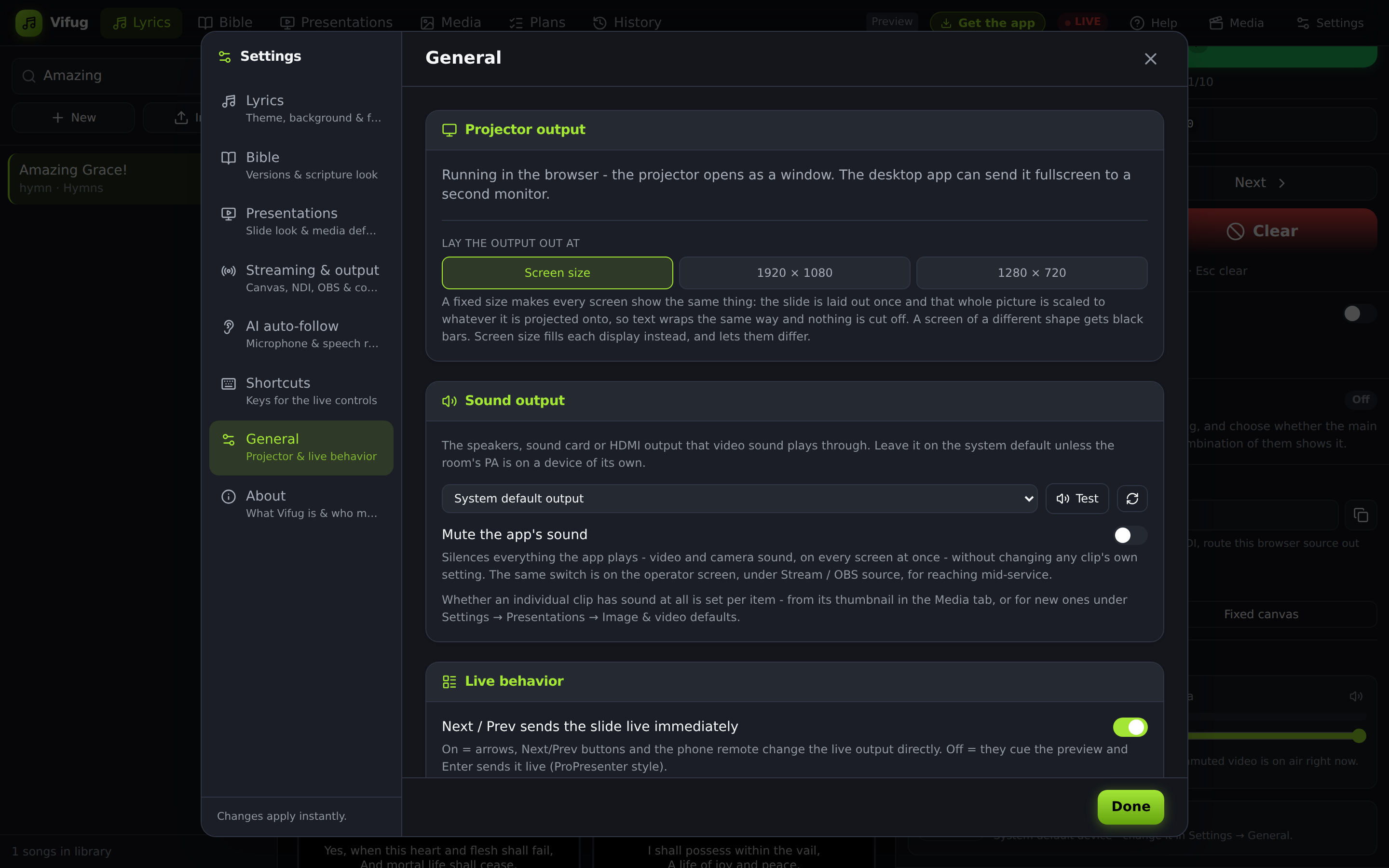Click the Bible book icon in sidebar

(x=229, y=158)
